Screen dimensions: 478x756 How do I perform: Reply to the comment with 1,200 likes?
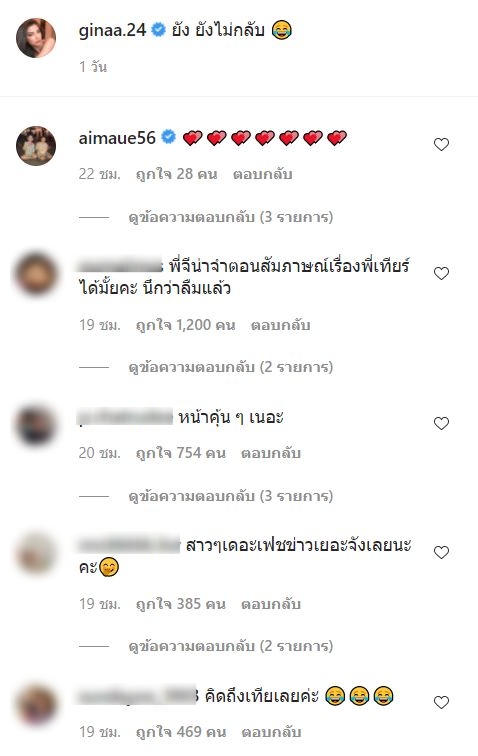280,325
